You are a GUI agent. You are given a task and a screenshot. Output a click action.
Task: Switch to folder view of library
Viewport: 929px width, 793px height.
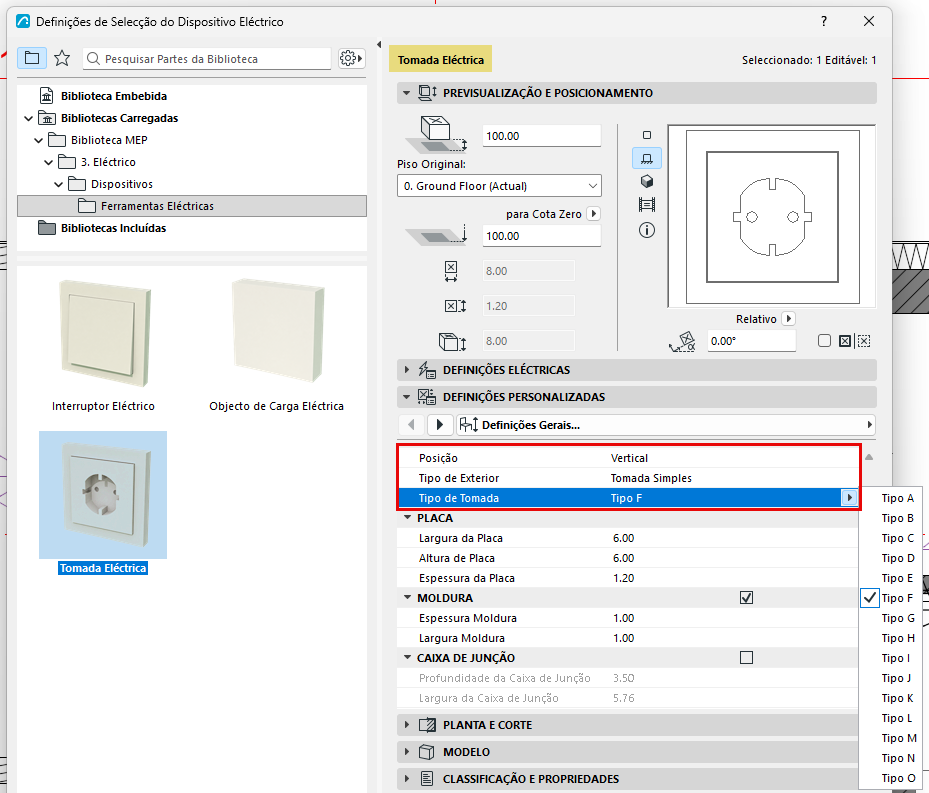(32, 58)
